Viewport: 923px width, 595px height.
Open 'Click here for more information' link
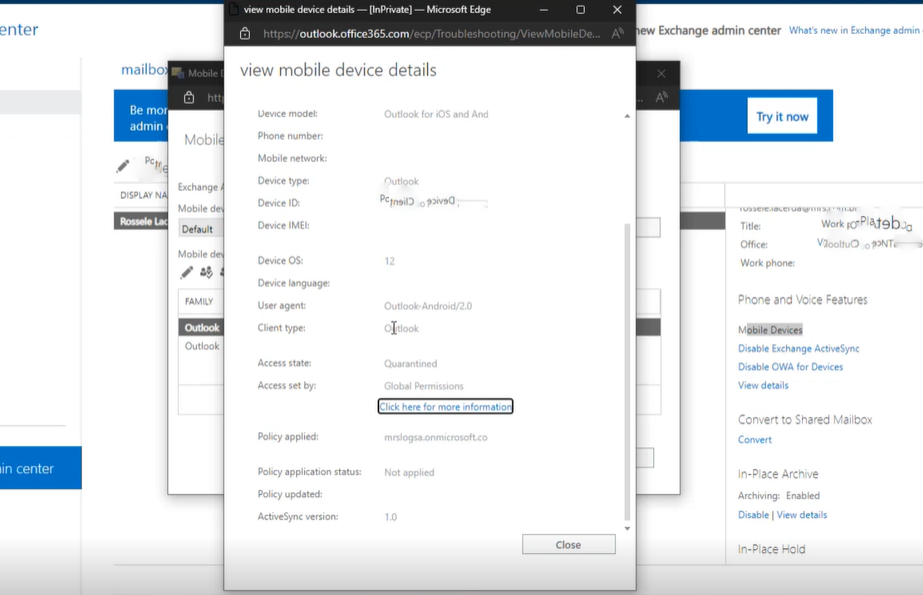[445, 407]
